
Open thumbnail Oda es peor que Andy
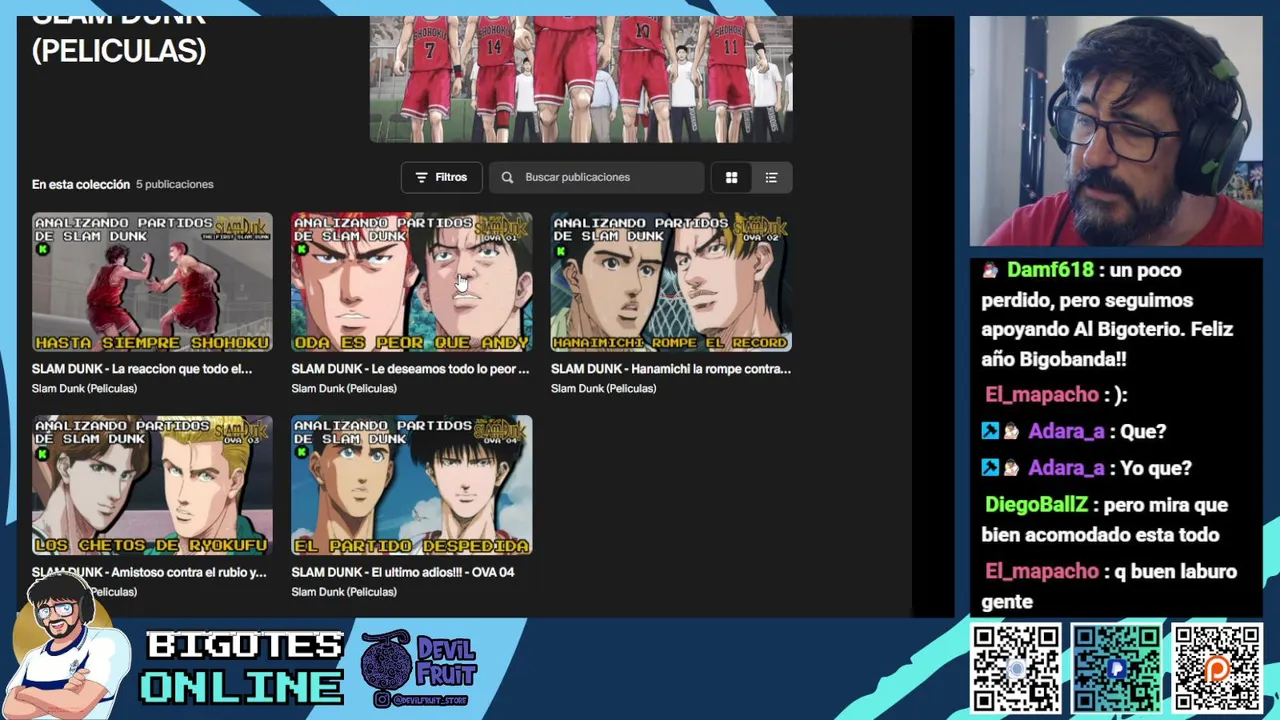411,282
